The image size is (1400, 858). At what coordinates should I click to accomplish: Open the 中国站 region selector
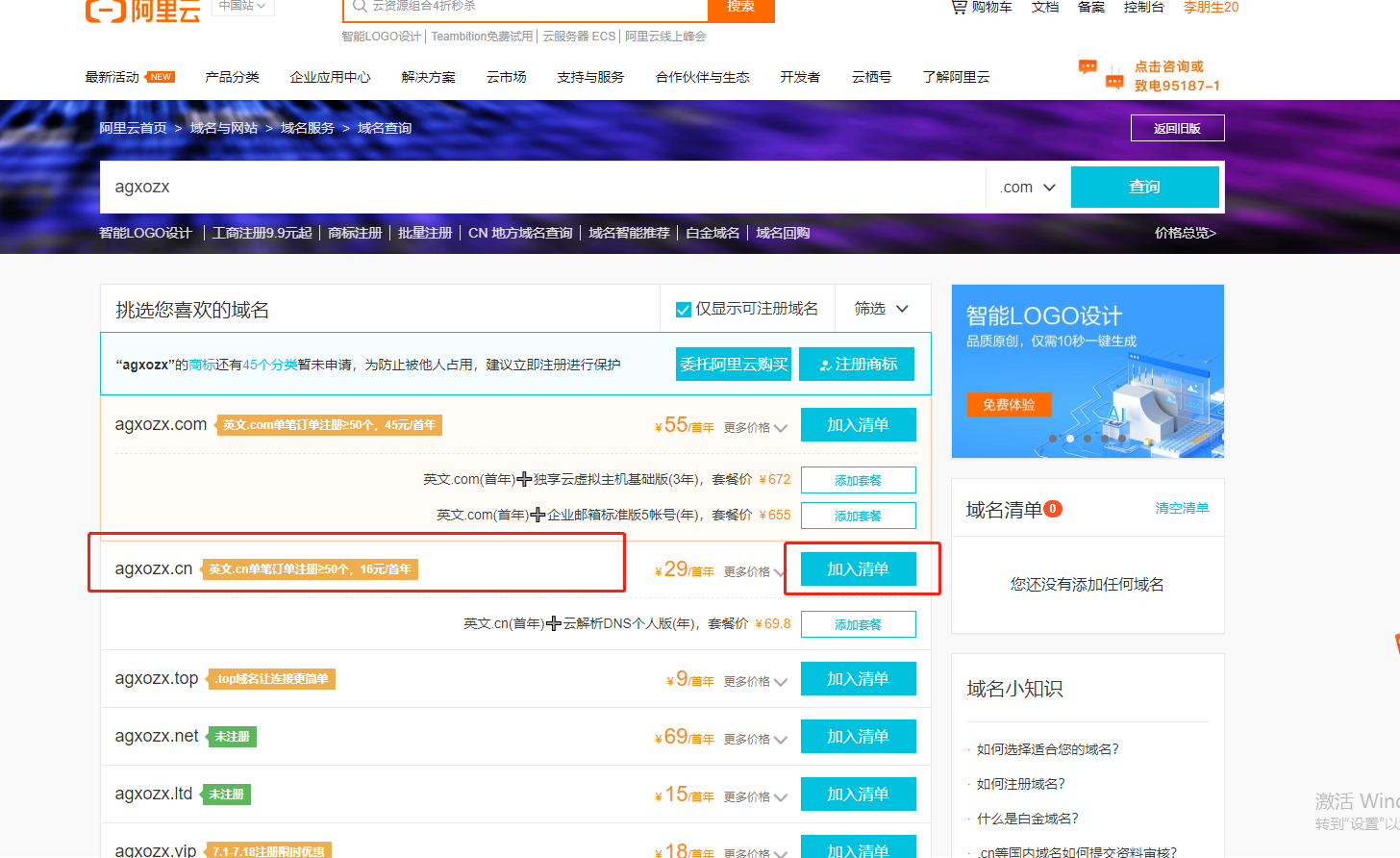(241, 8)
